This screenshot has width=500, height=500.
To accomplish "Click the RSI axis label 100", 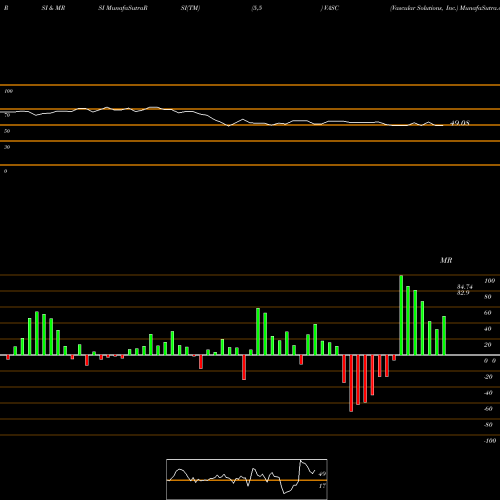I will (8, 91).
